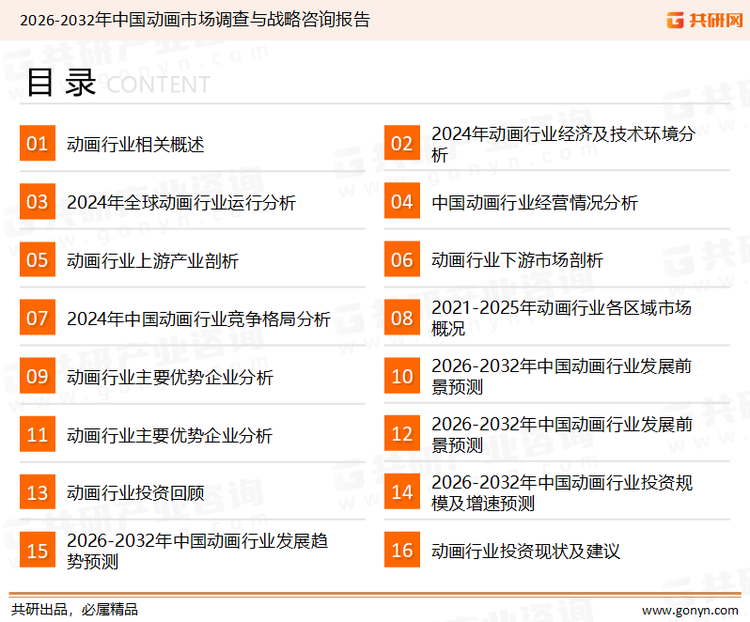Click the orange 08 number box
Viewport: 750px width, 622px height.
point(402,318)
